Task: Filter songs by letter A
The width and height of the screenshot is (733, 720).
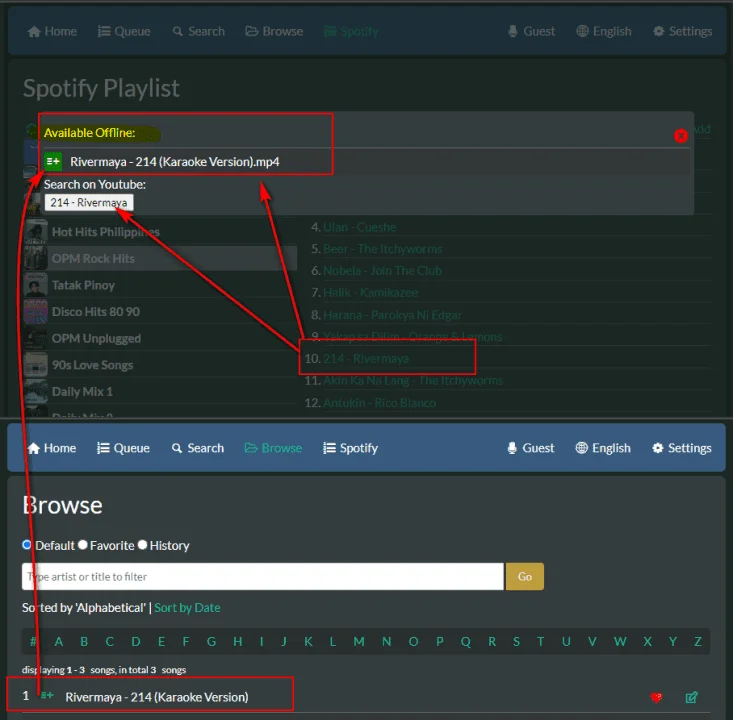Action: [x=58, y=641]
